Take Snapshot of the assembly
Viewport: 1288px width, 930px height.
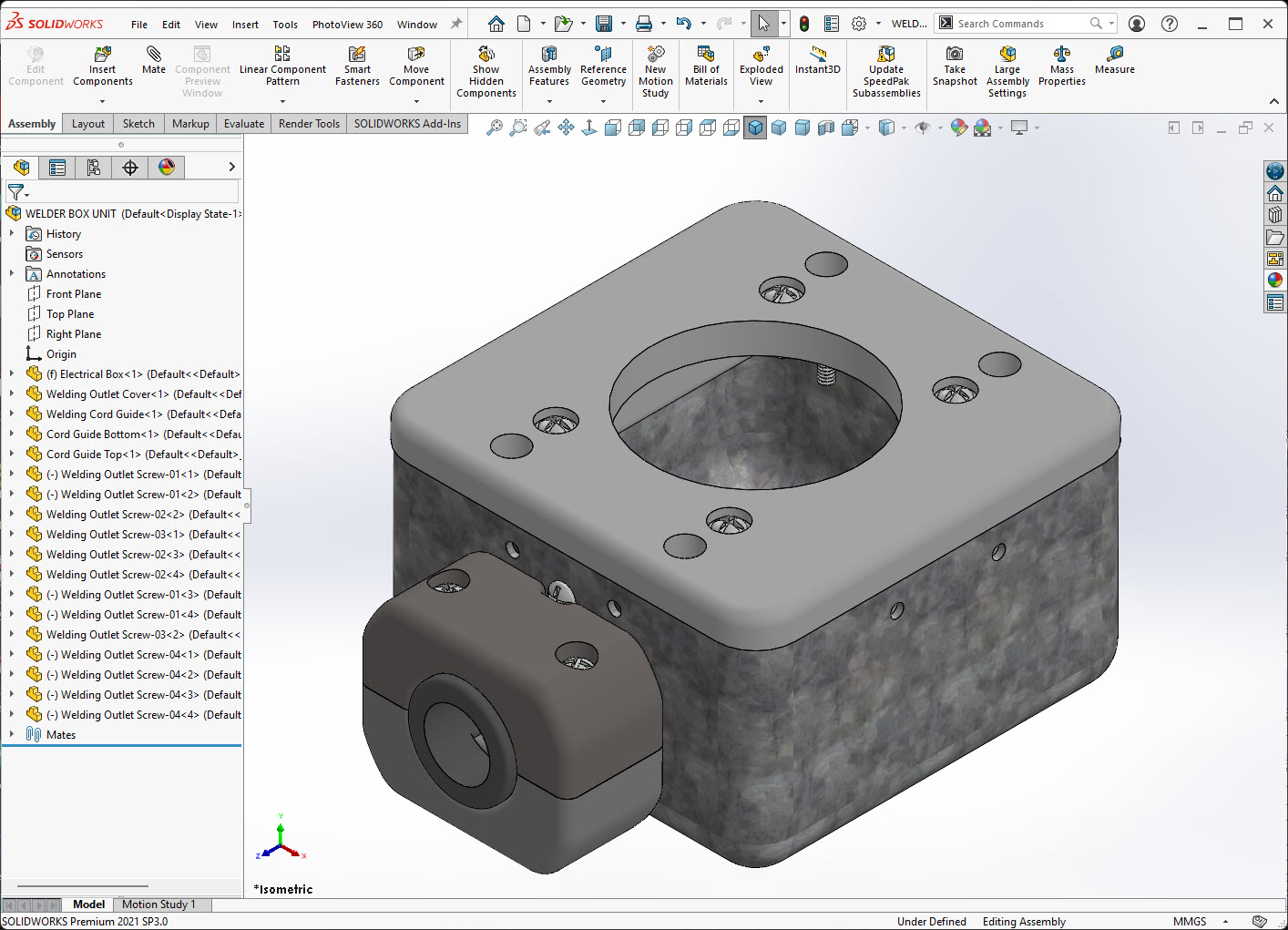(x=955, y=66)
